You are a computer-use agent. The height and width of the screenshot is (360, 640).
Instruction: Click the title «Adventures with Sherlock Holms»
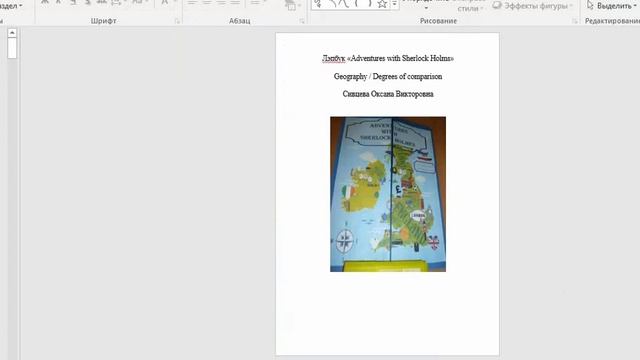(400, 58)
